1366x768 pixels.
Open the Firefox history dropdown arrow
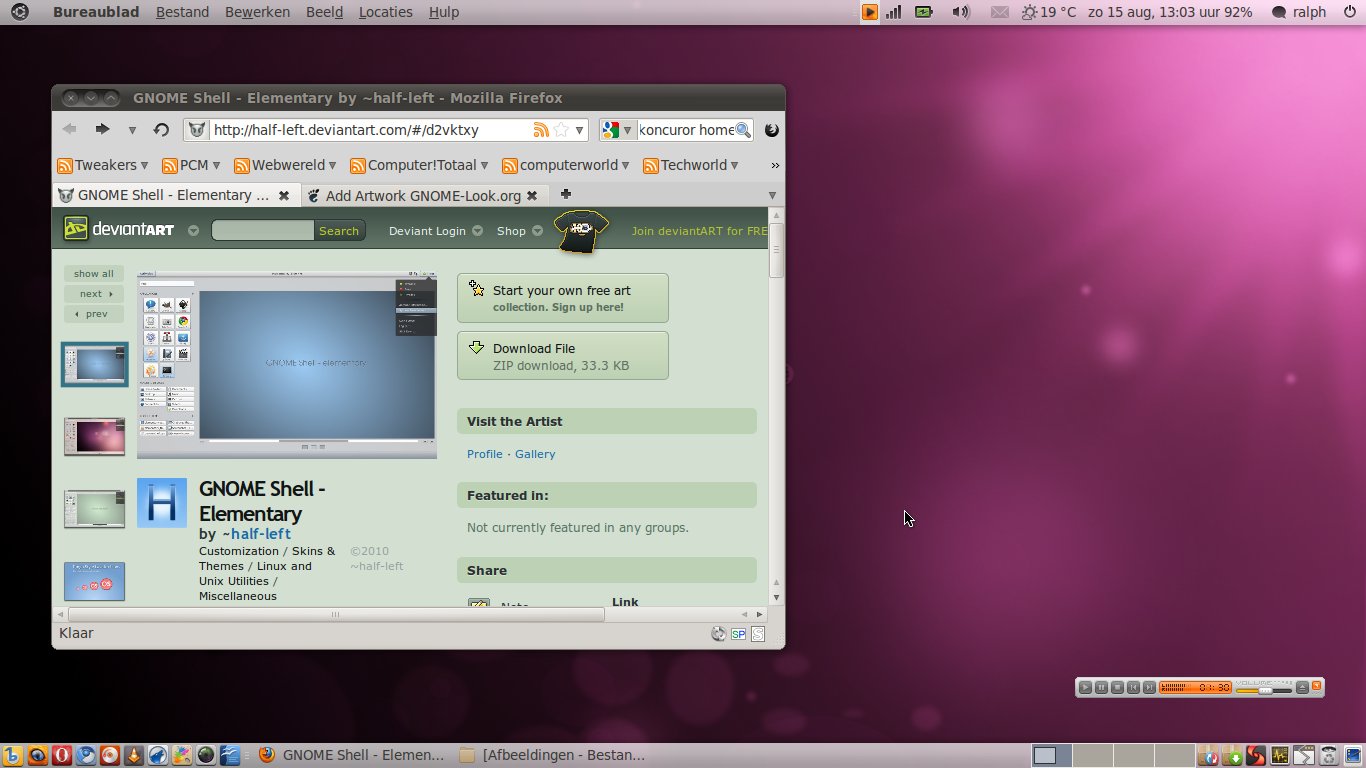pyautogui.click(x=131, y=130)
